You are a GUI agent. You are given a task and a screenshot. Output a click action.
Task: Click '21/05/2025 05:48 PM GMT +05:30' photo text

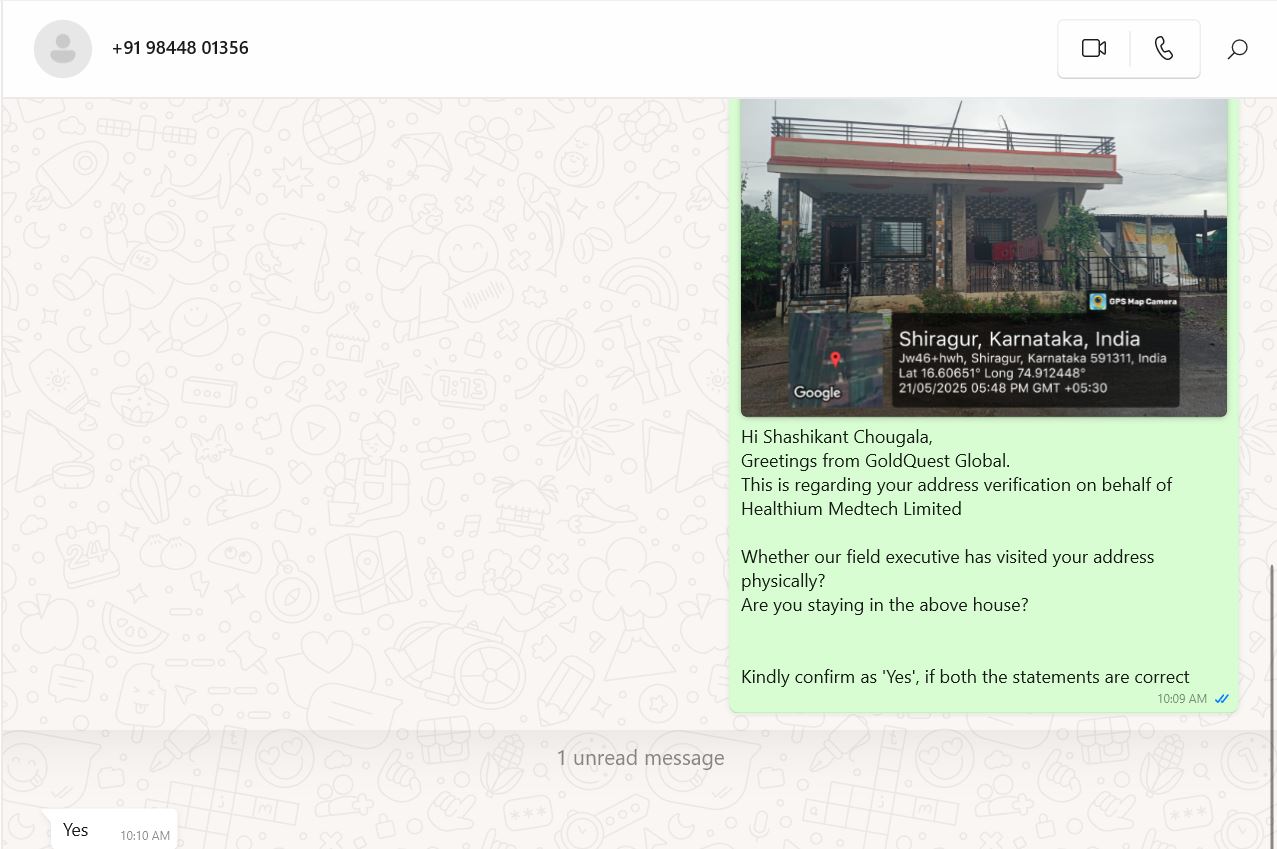(1003, 388)
